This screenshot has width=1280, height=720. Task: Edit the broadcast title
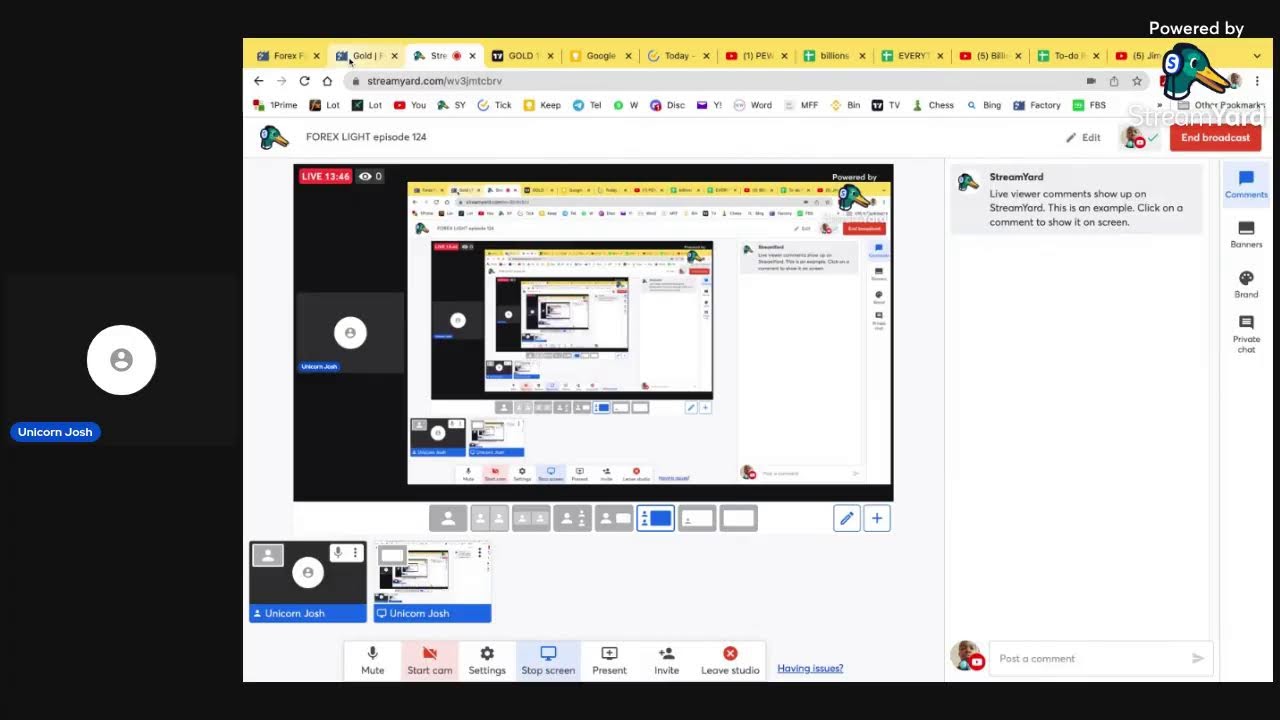click(x=1083, y=138)
